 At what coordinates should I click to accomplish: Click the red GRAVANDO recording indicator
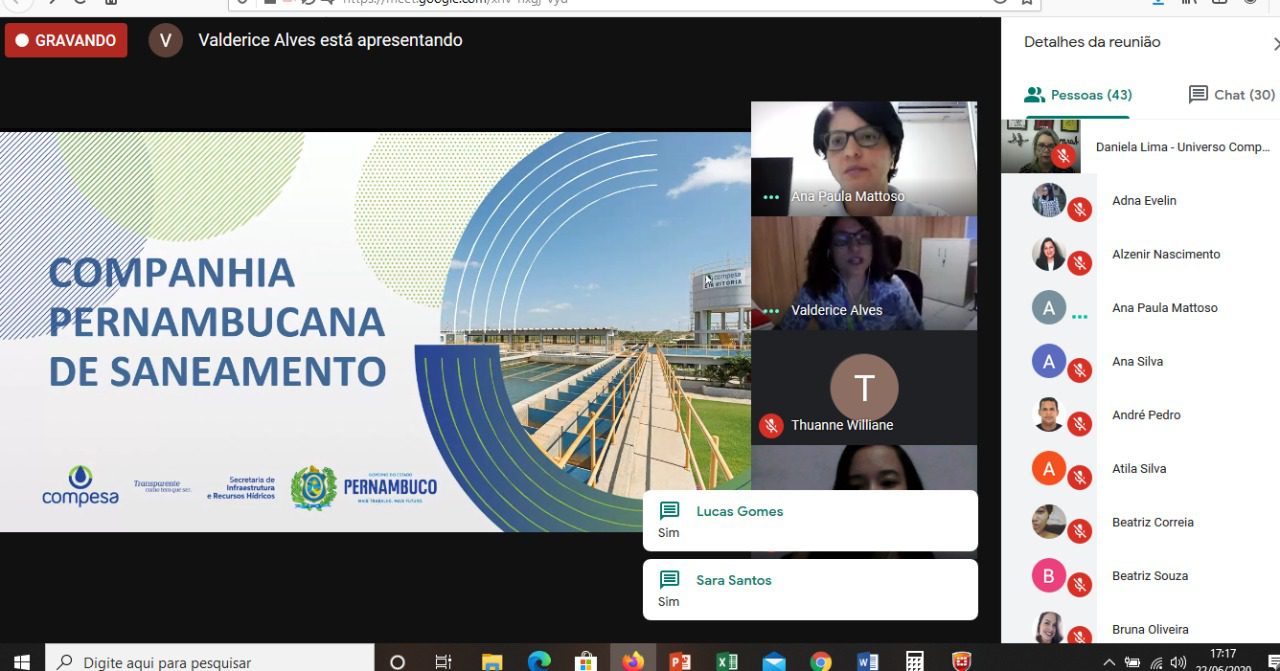coord(66,41)
